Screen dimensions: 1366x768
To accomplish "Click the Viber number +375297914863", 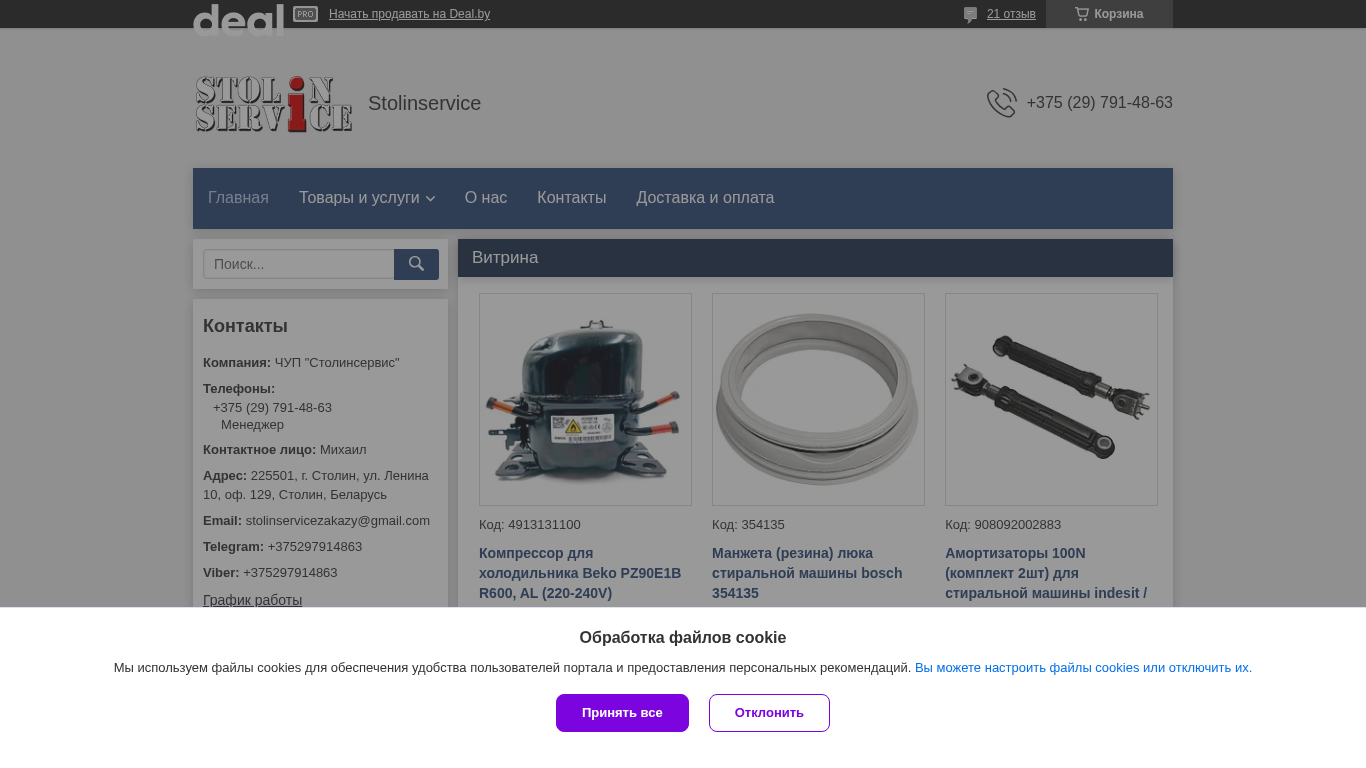I will click(290, 573).
